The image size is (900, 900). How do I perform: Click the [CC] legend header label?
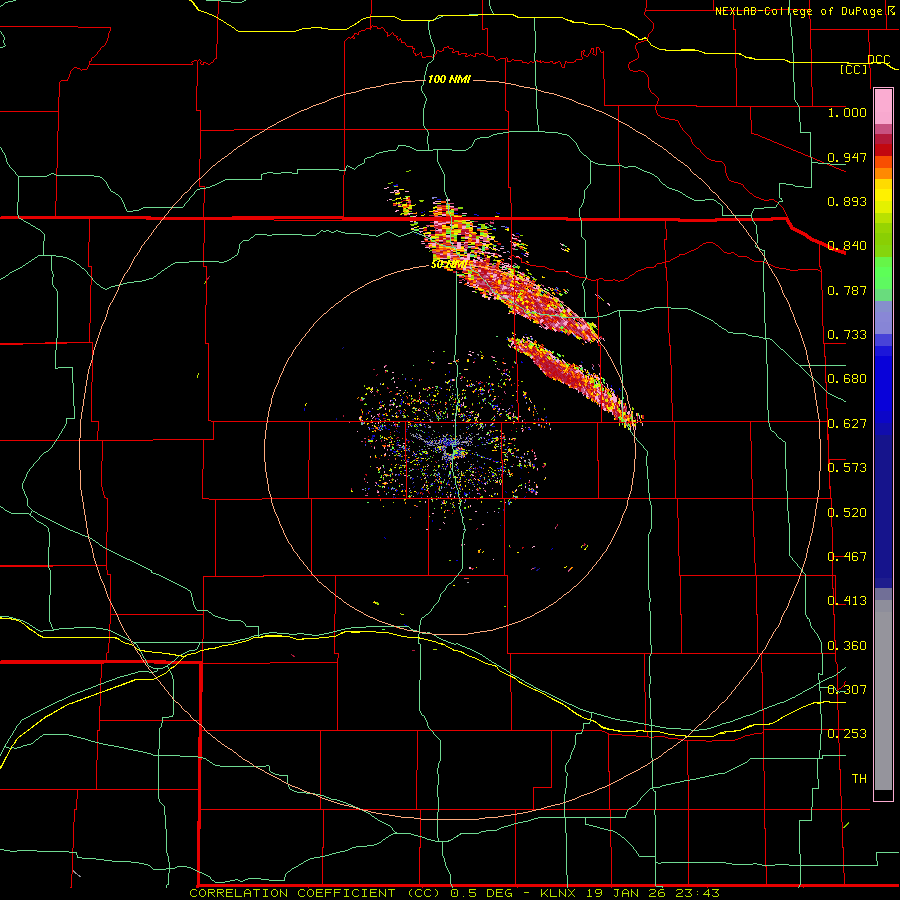click(854, 69)
